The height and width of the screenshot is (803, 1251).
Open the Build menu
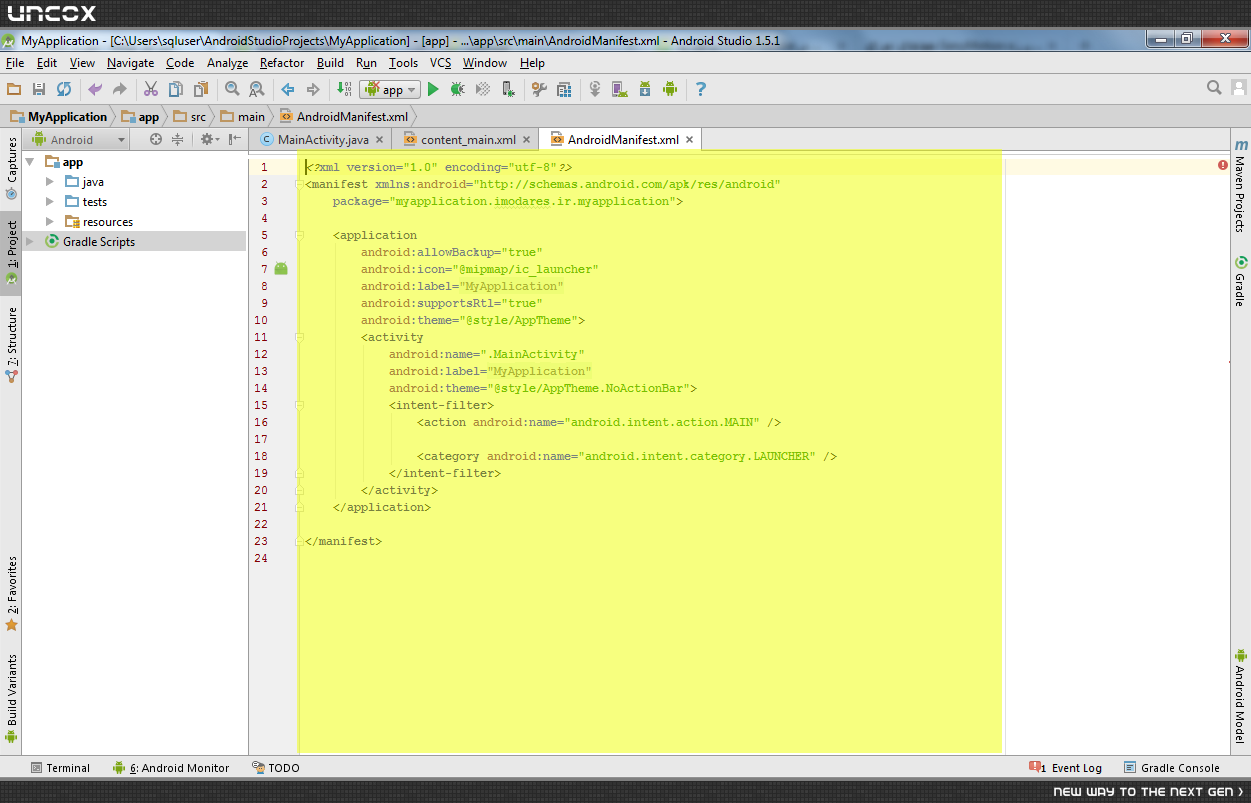click(x=330, y=62)
